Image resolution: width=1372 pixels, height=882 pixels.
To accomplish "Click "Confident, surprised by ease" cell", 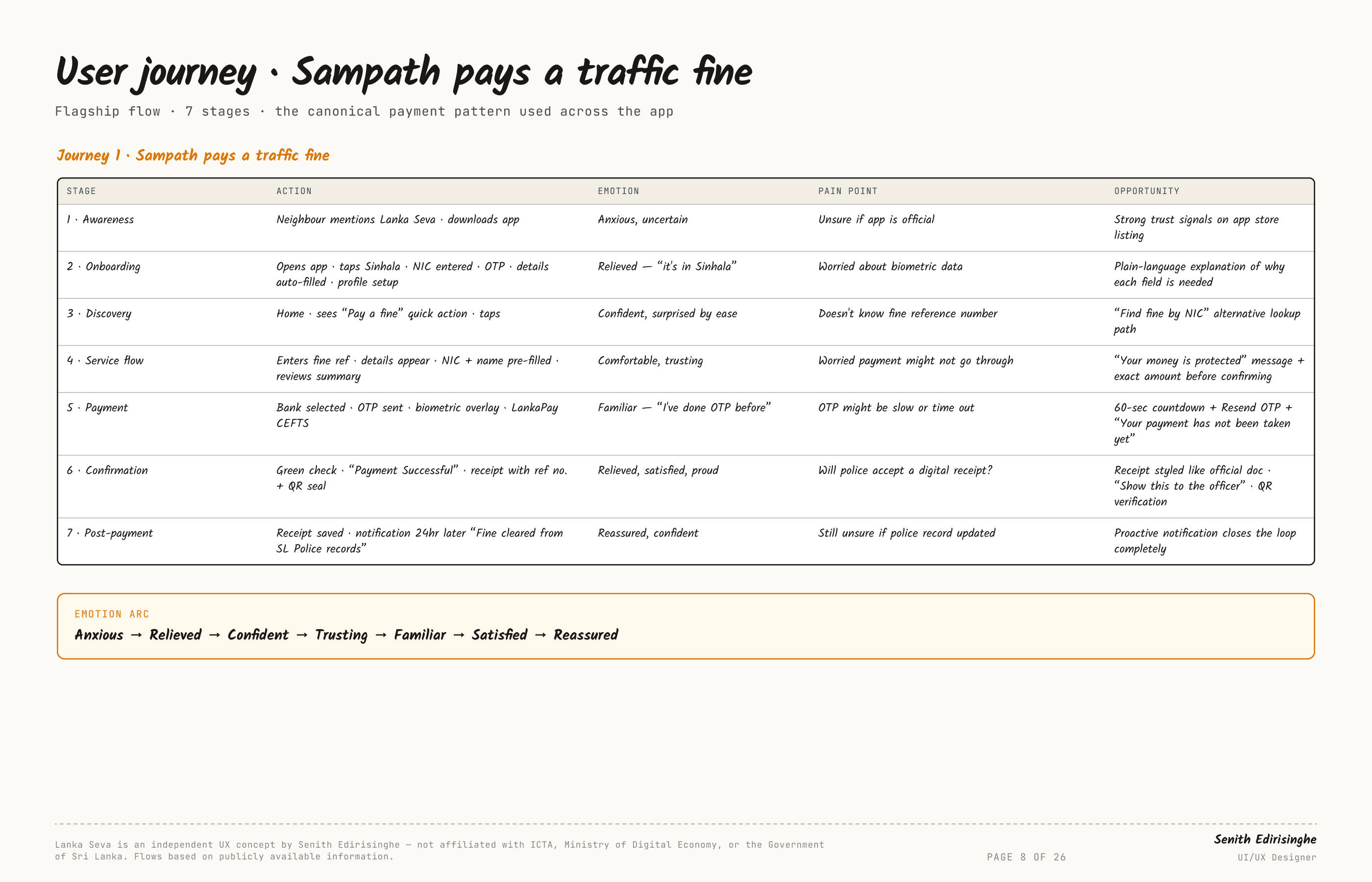I will tap(668, 313).
